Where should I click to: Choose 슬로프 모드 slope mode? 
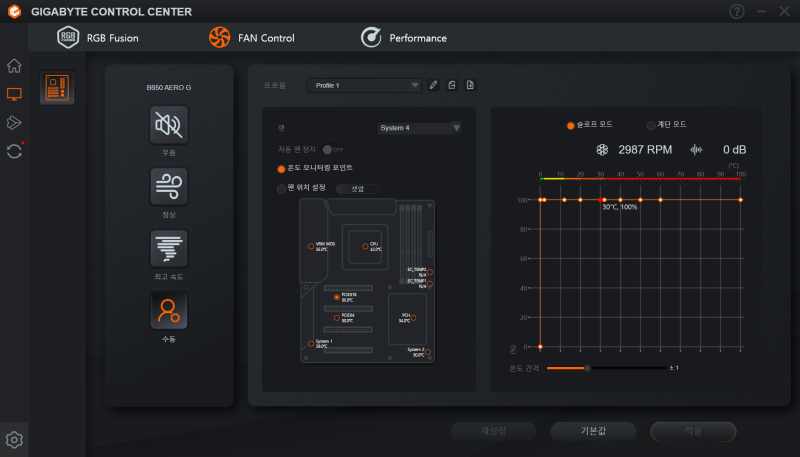point(570,125)
